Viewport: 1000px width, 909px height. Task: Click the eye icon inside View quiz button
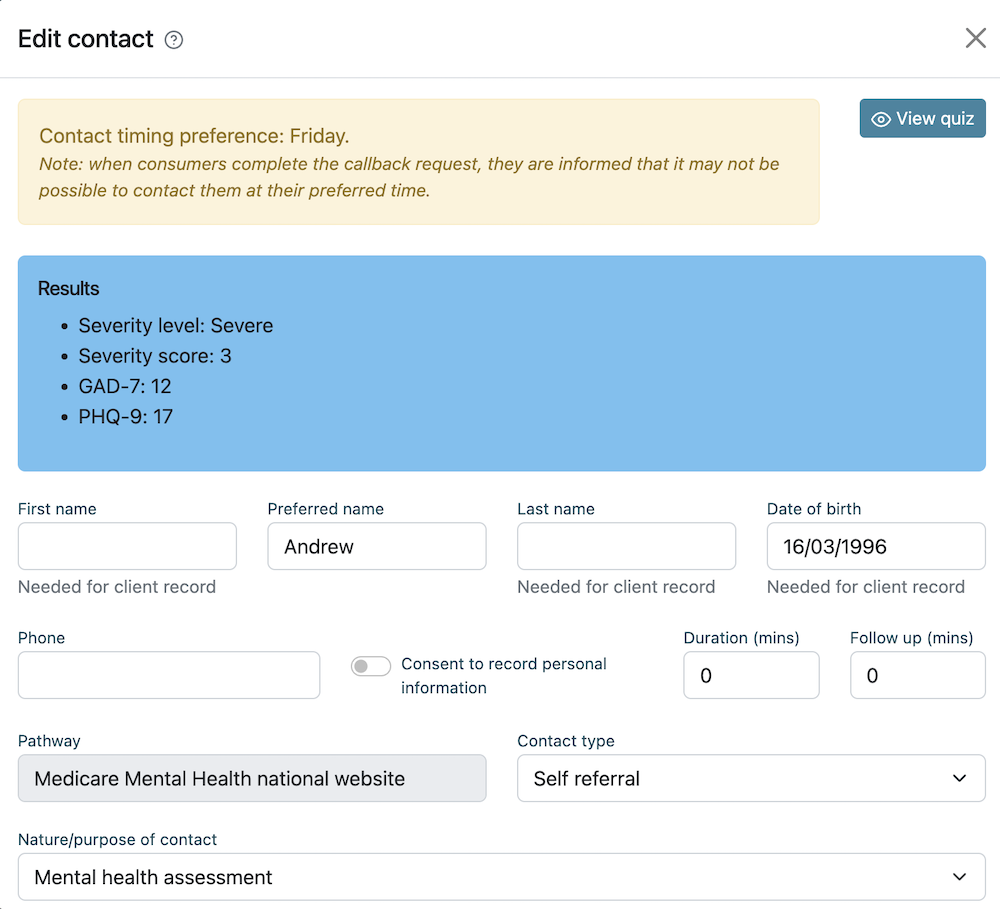pos(881,118)
